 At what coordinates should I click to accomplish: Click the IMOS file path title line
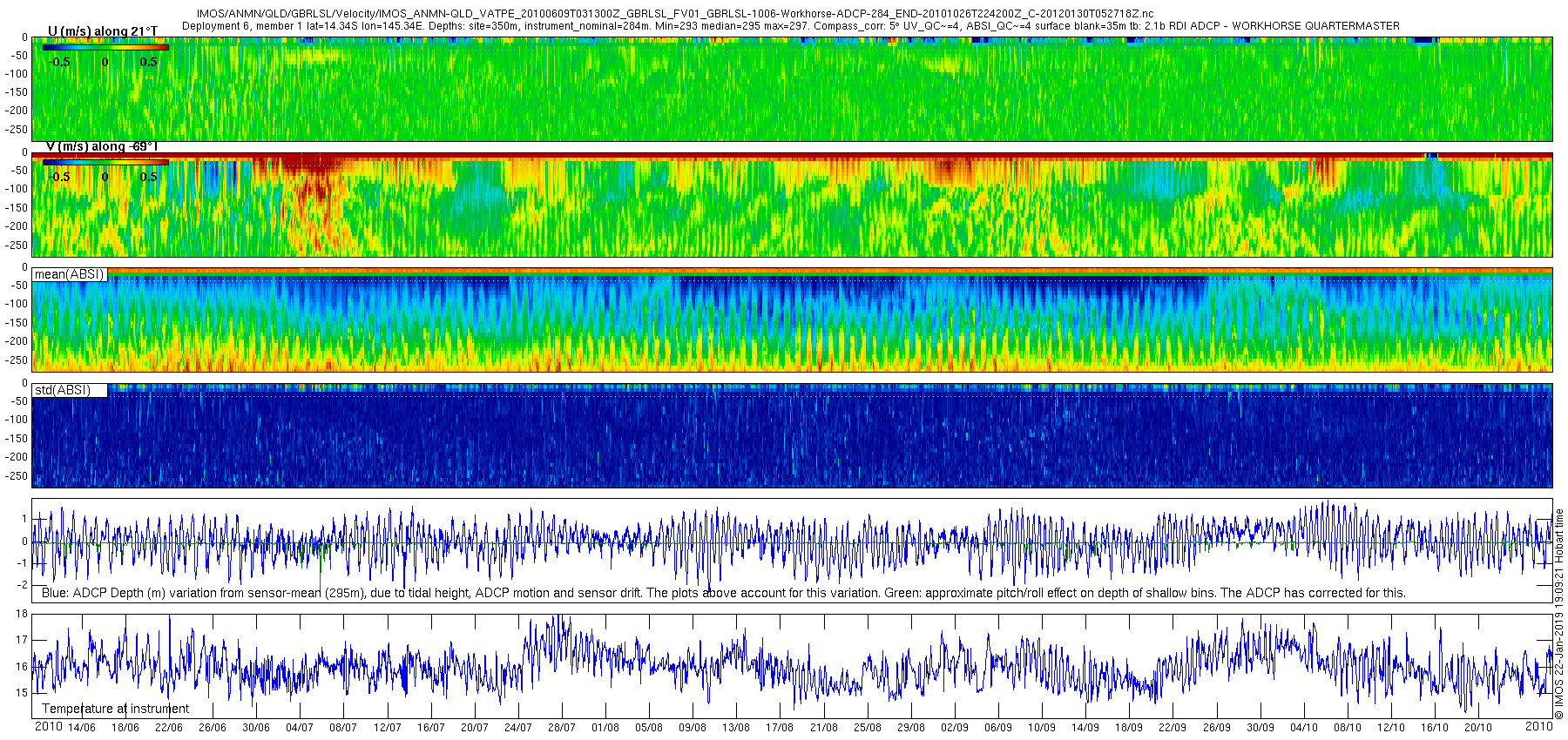point(675,14)
